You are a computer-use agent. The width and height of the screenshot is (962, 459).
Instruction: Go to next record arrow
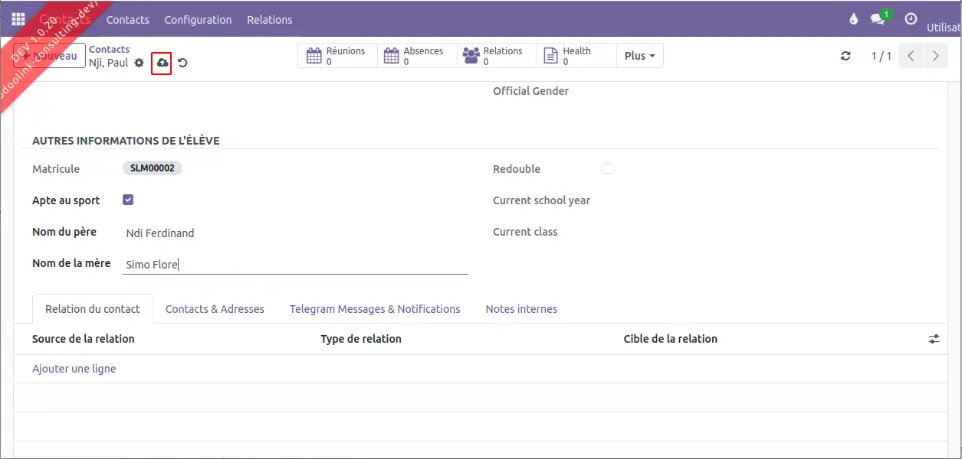(935, 56)
